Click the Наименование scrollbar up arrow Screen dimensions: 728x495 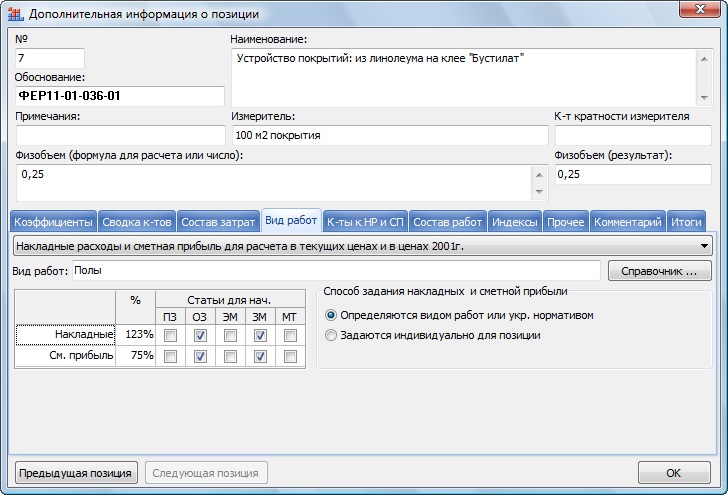tap(704, 59)
